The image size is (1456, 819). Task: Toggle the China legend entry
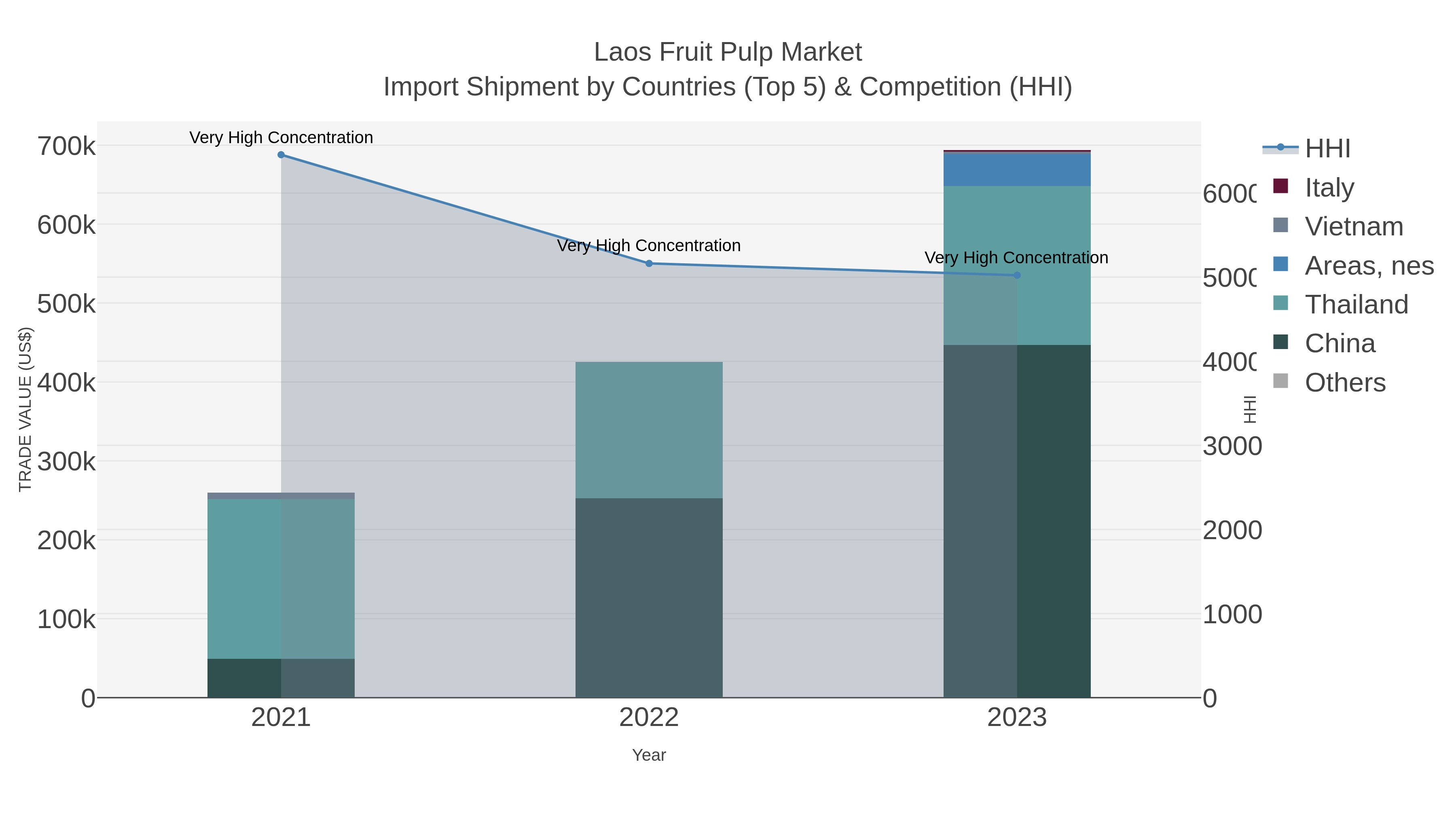[1324, 343]
